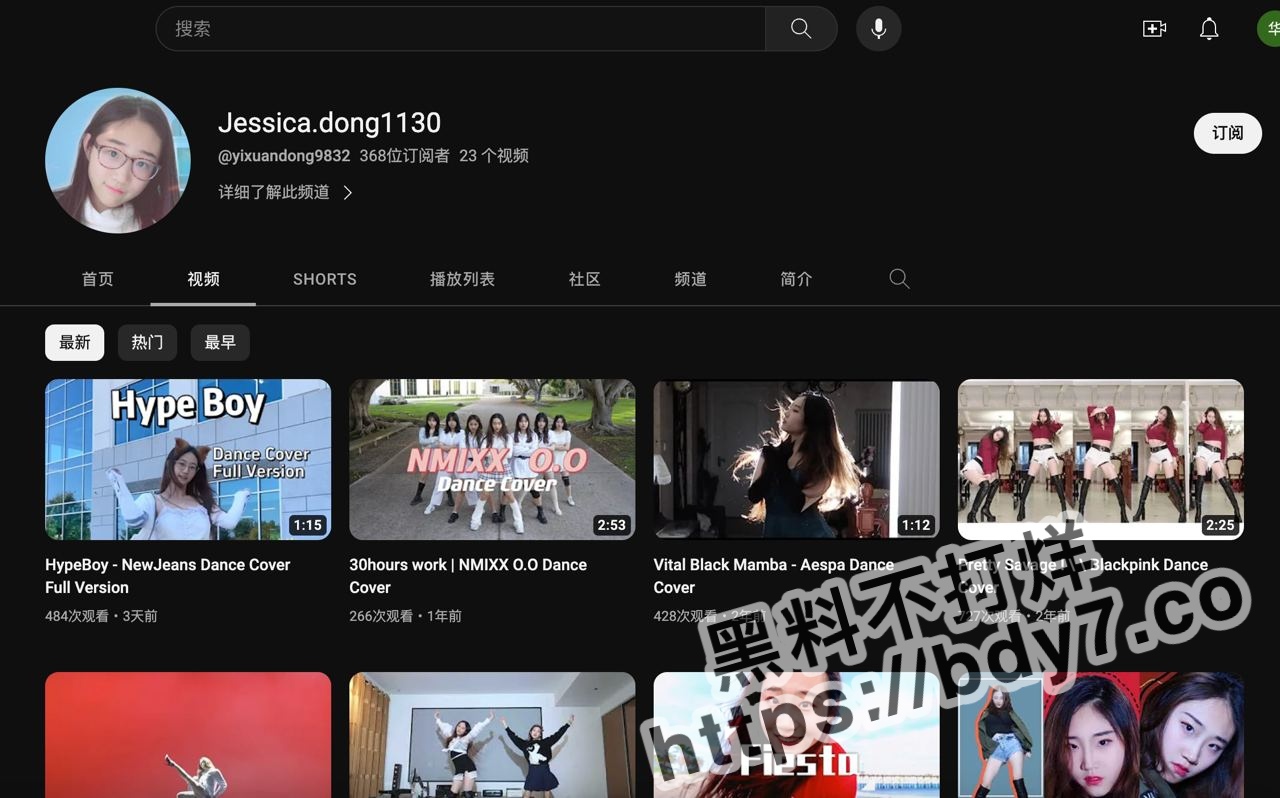Image resolution: width=1280 pixels, height=798 pixels.
Task: Open the Fiesta video thumbnail
Action: coord(796,735)
